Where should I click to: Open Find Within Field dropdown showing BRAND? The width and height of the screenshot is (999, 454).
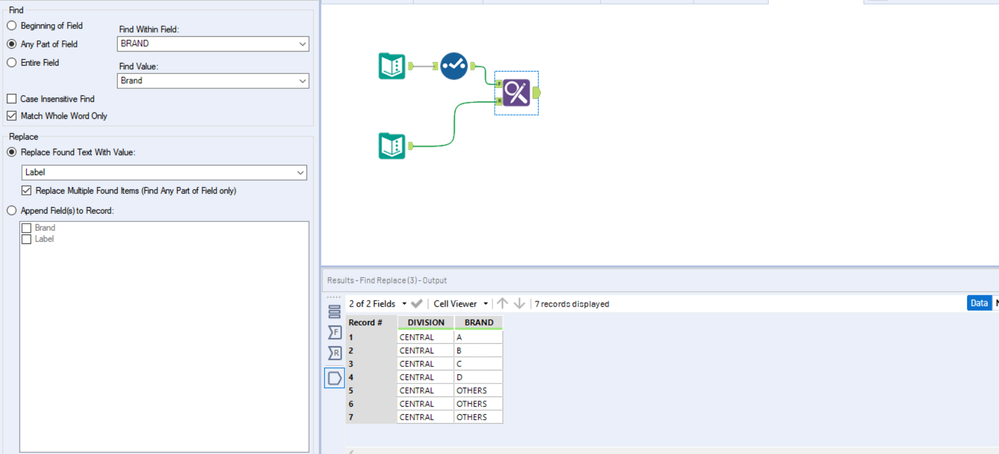pos(213,44)
